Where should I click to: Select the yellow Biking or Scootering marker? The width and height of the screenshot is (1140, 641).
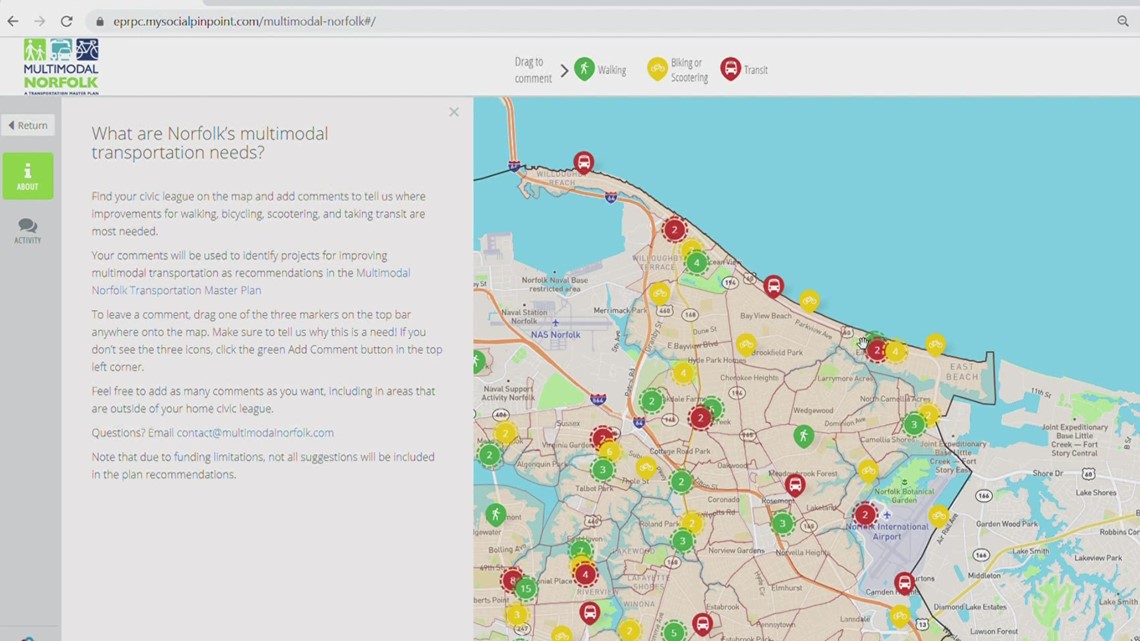(658, 69)
